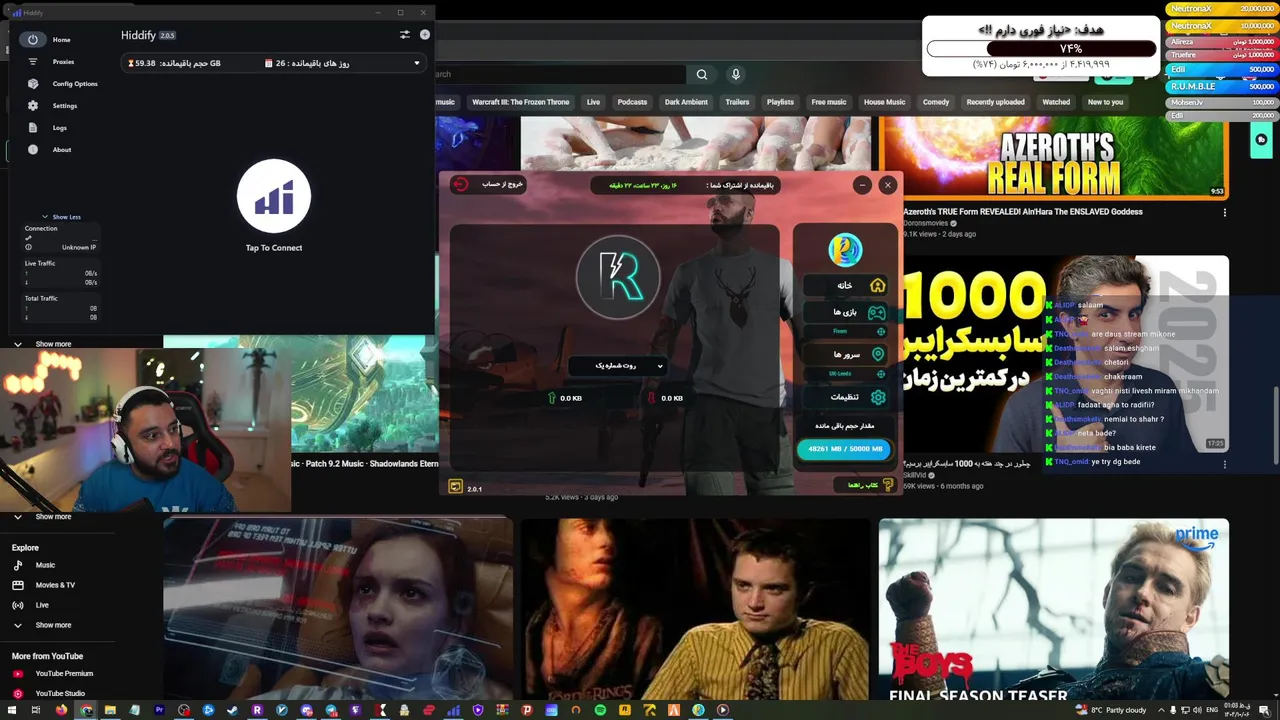Activate YouTube voice search microphone
1280x720 pixels.
point(736,74)
